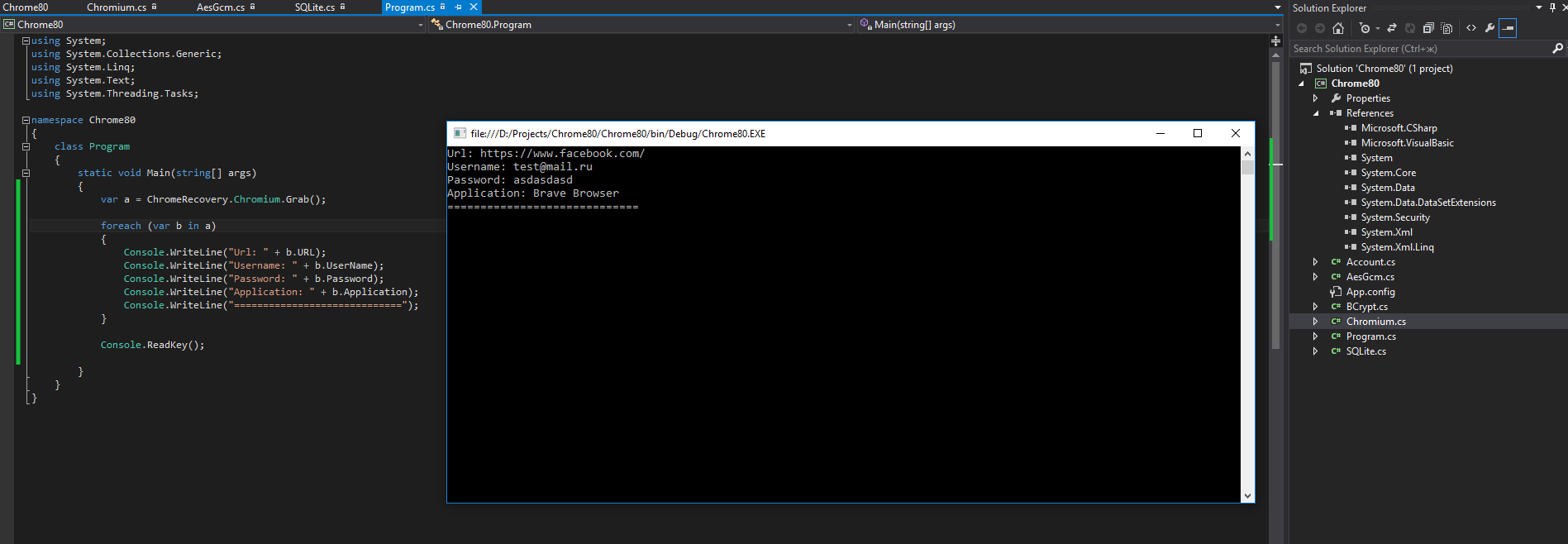Click console scrollbar up arrow
Viewport: 1568px width, 544px height.
point(1247,154)
